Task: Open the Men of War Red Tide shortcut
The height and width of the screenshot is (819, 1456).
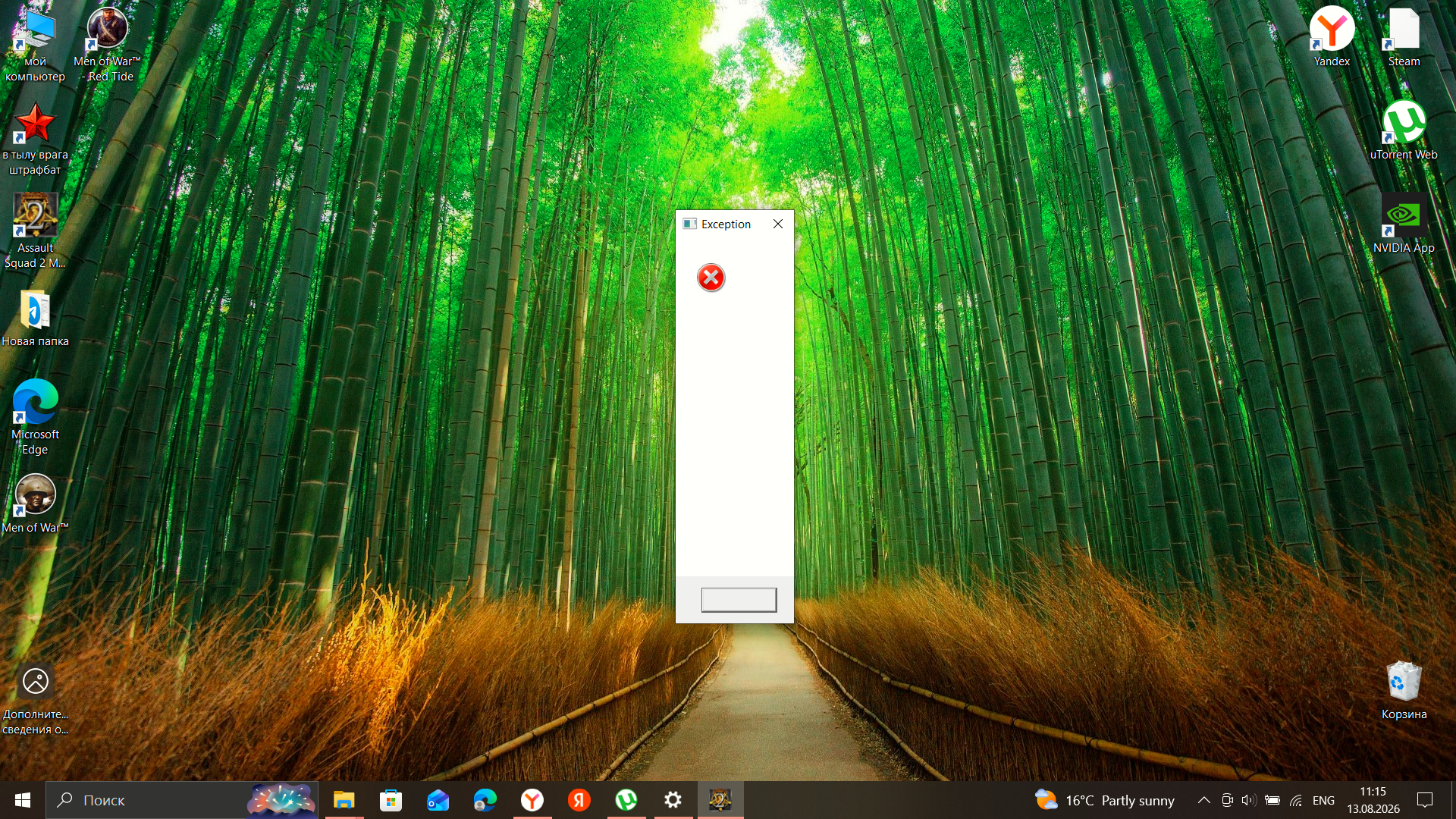Action: (x=107, y=44)
